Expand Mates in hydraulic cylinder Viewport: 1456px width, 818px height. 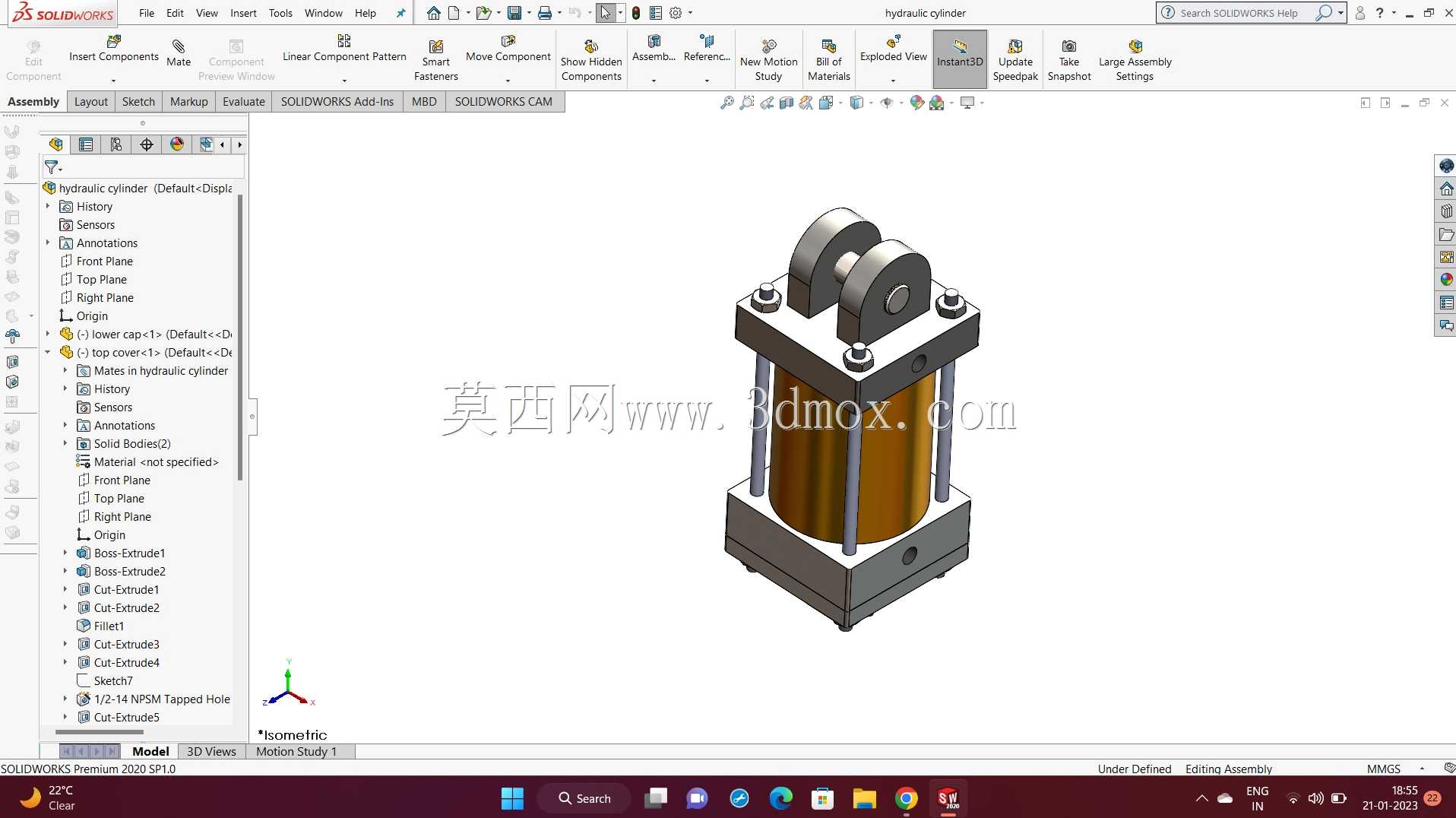[65, 370]
